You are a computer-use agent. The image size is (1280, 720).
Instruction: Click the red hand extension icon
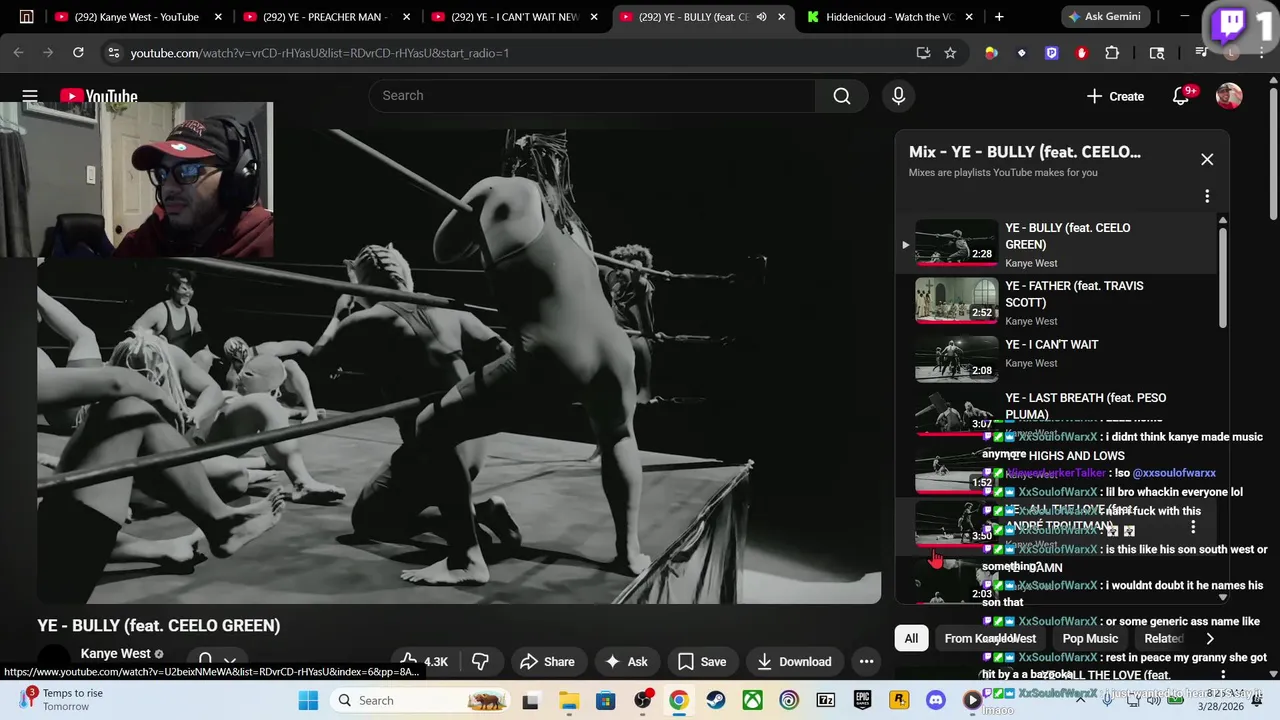coord(1081,52)
